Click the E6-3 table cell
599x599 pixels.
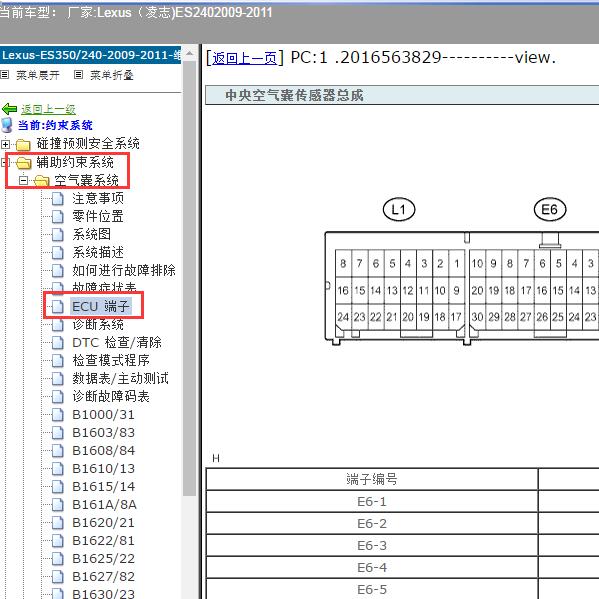pyautogui.click(x=372, y=546)
